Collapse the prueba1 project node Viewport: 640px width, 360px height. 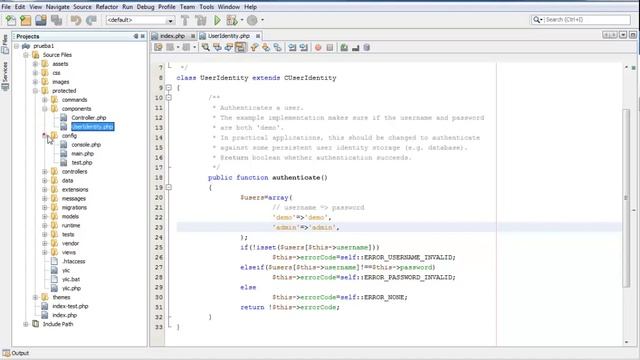click(x=16, y=46)
